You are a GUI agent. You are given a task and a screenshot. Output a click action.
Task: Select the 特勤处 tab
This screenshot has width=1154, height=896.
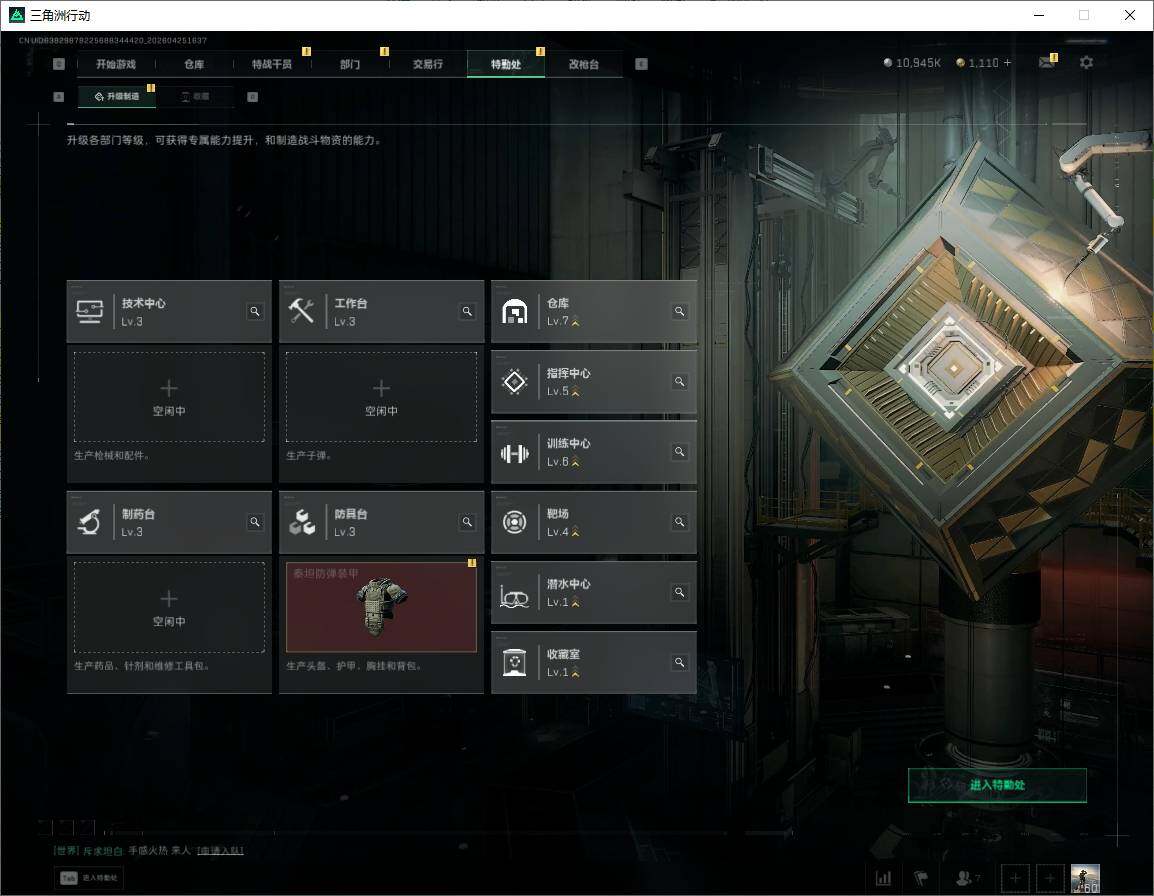506,64
